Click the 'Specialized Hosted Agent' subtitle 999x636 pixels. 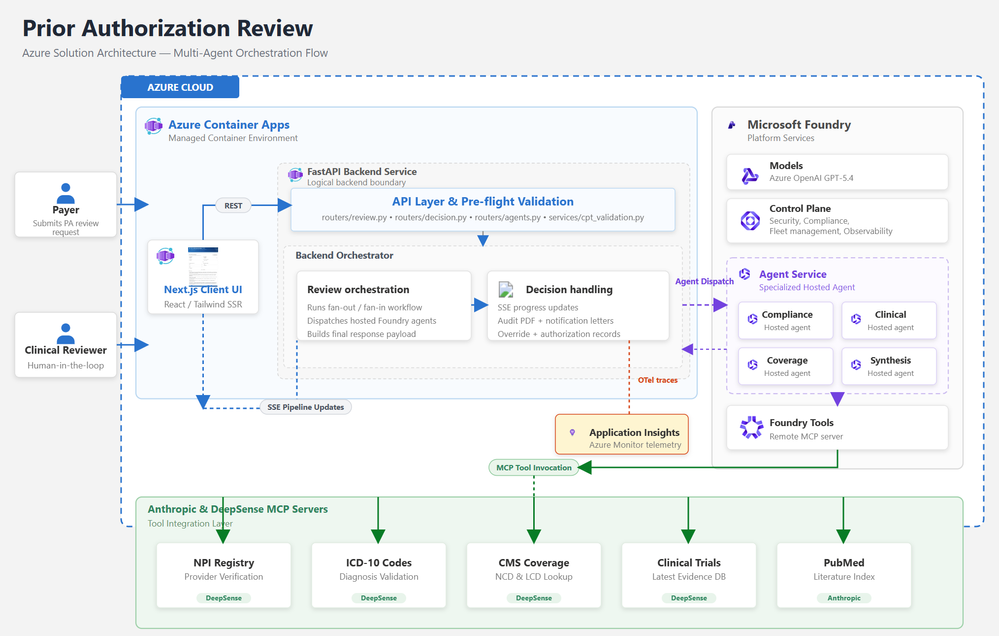click(807, 287)
